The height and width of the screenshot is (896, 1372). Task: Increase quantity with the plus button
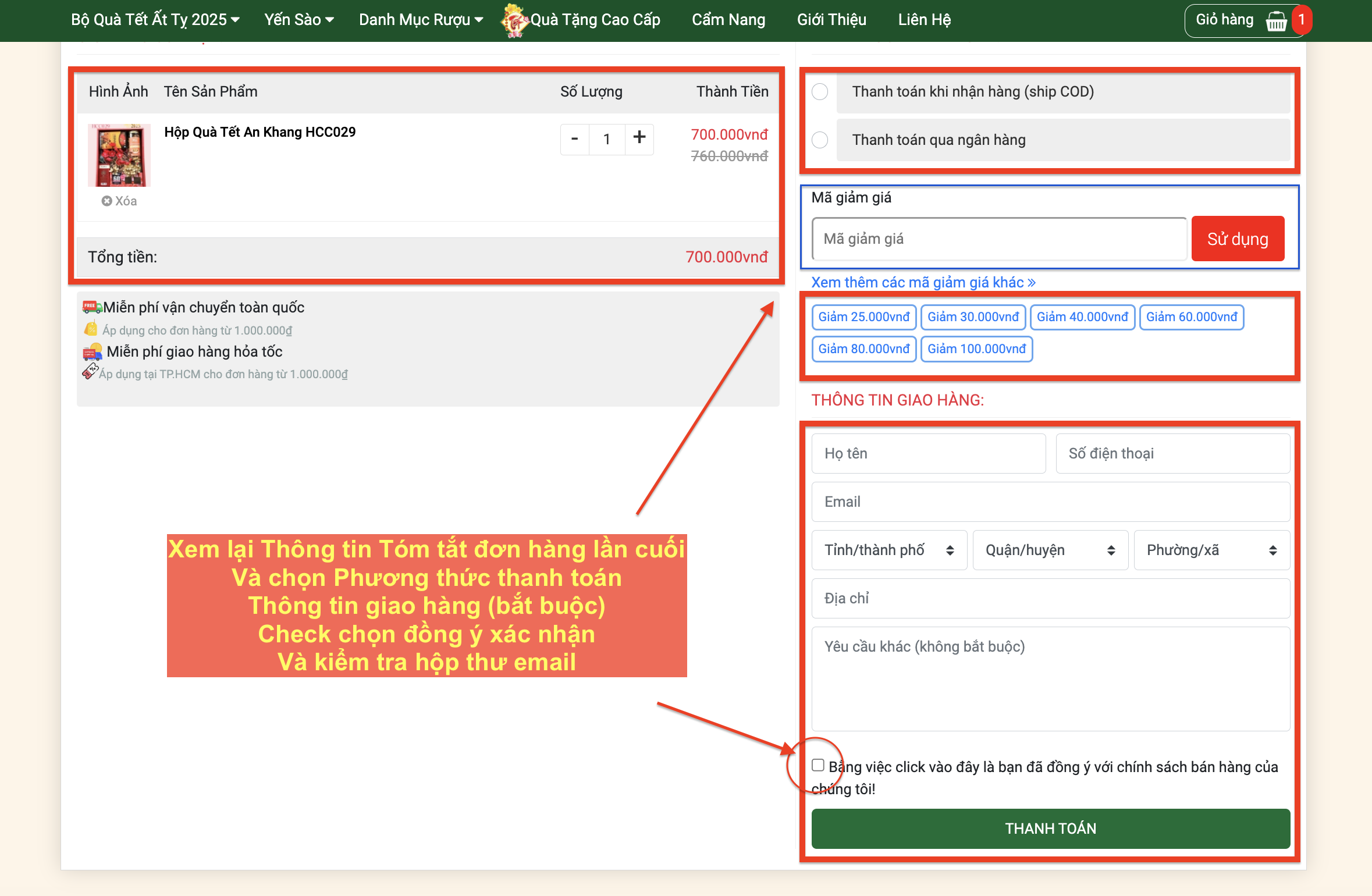coord(639,139)
